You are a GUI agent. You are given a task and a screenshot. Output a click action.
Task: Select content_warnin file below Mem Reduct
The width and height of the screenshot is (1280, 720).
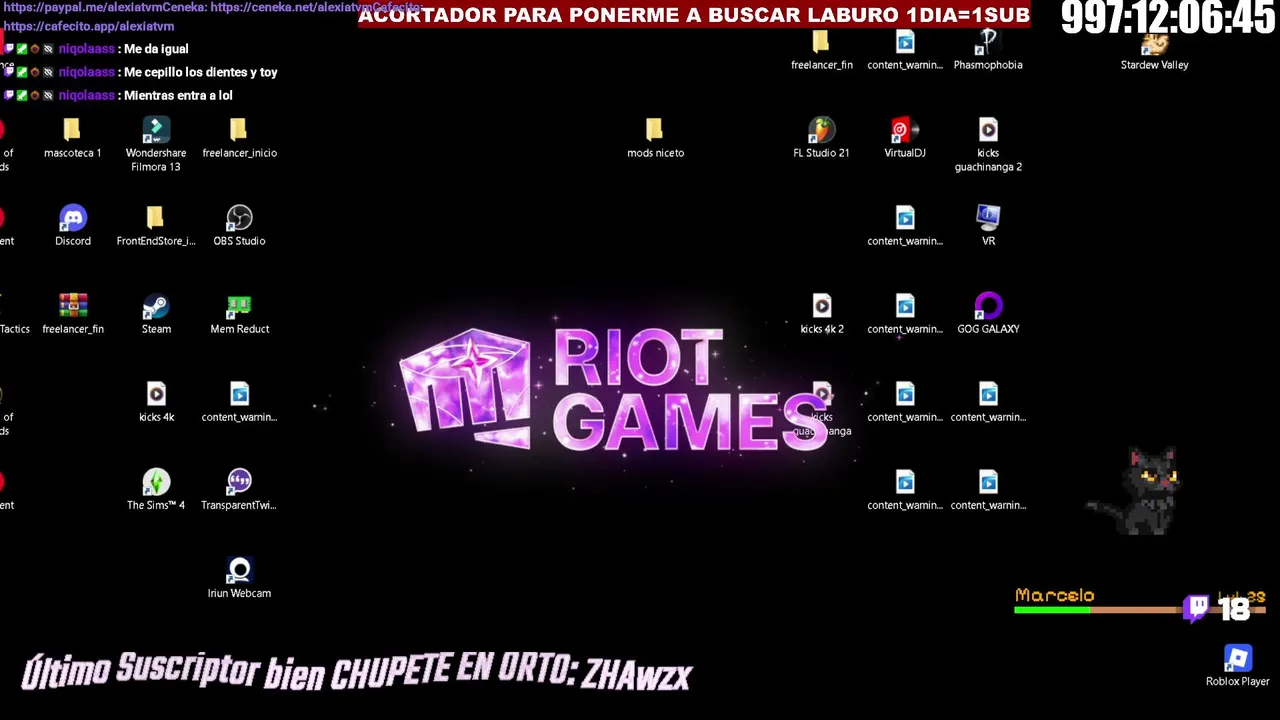click(x=239, y=403)
